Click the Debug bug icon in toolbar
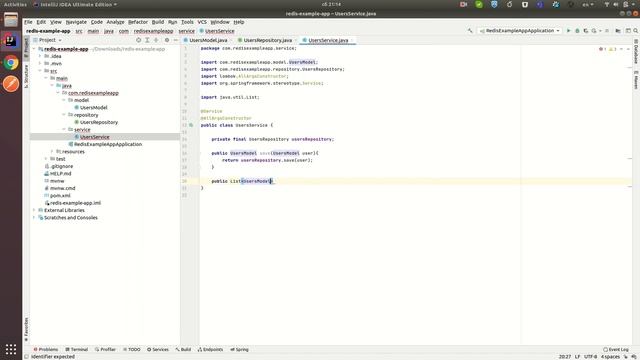 point(577,31)
